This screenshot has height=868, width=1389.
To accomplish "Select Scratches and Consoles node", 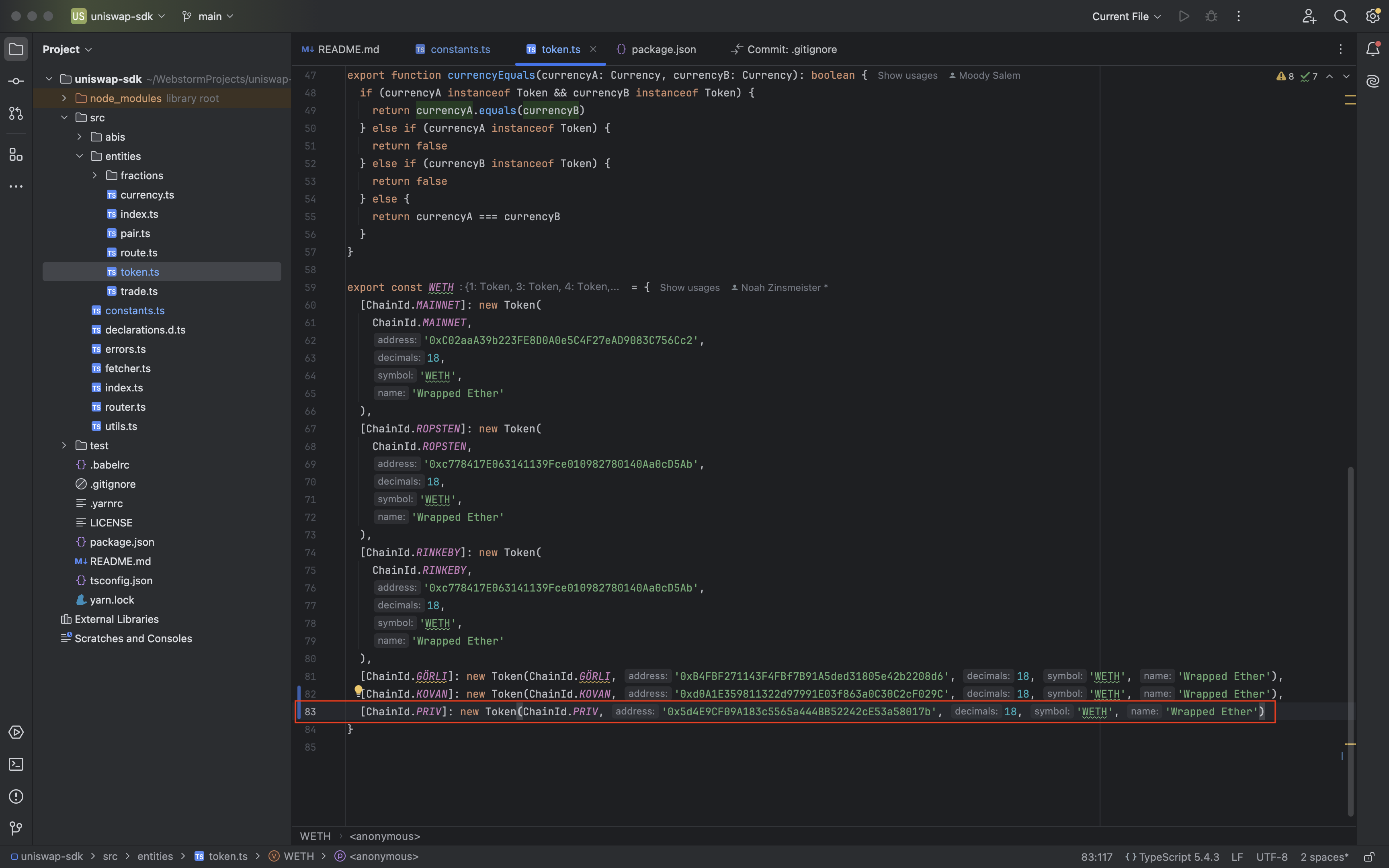I will (x=133, y=639).
